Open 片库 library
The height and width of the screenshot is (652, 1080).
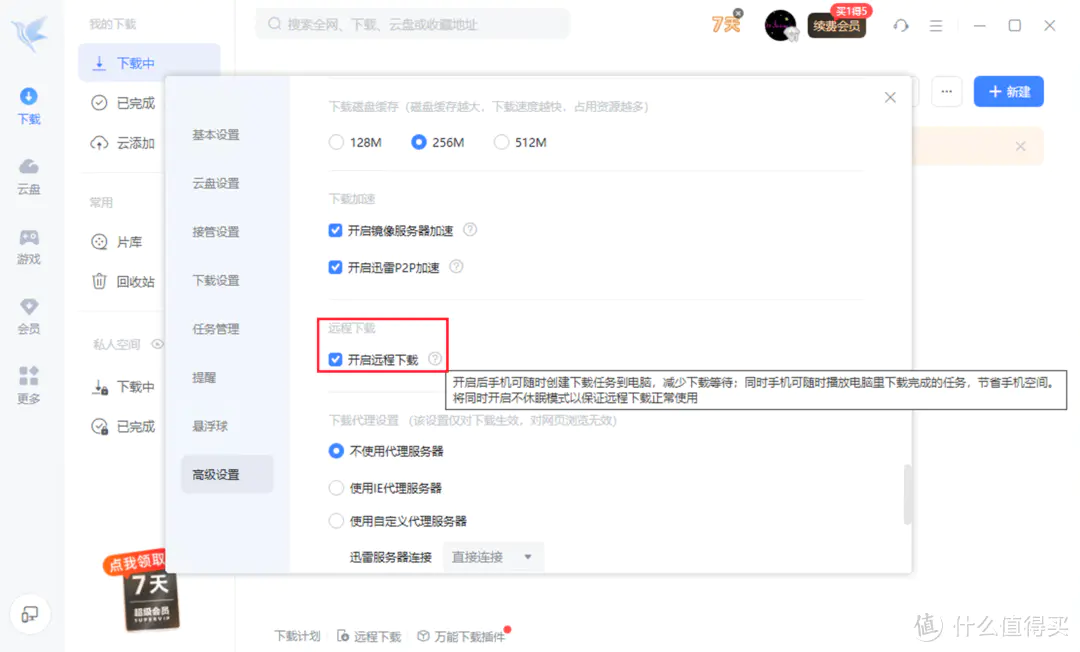tap(117, 242)
